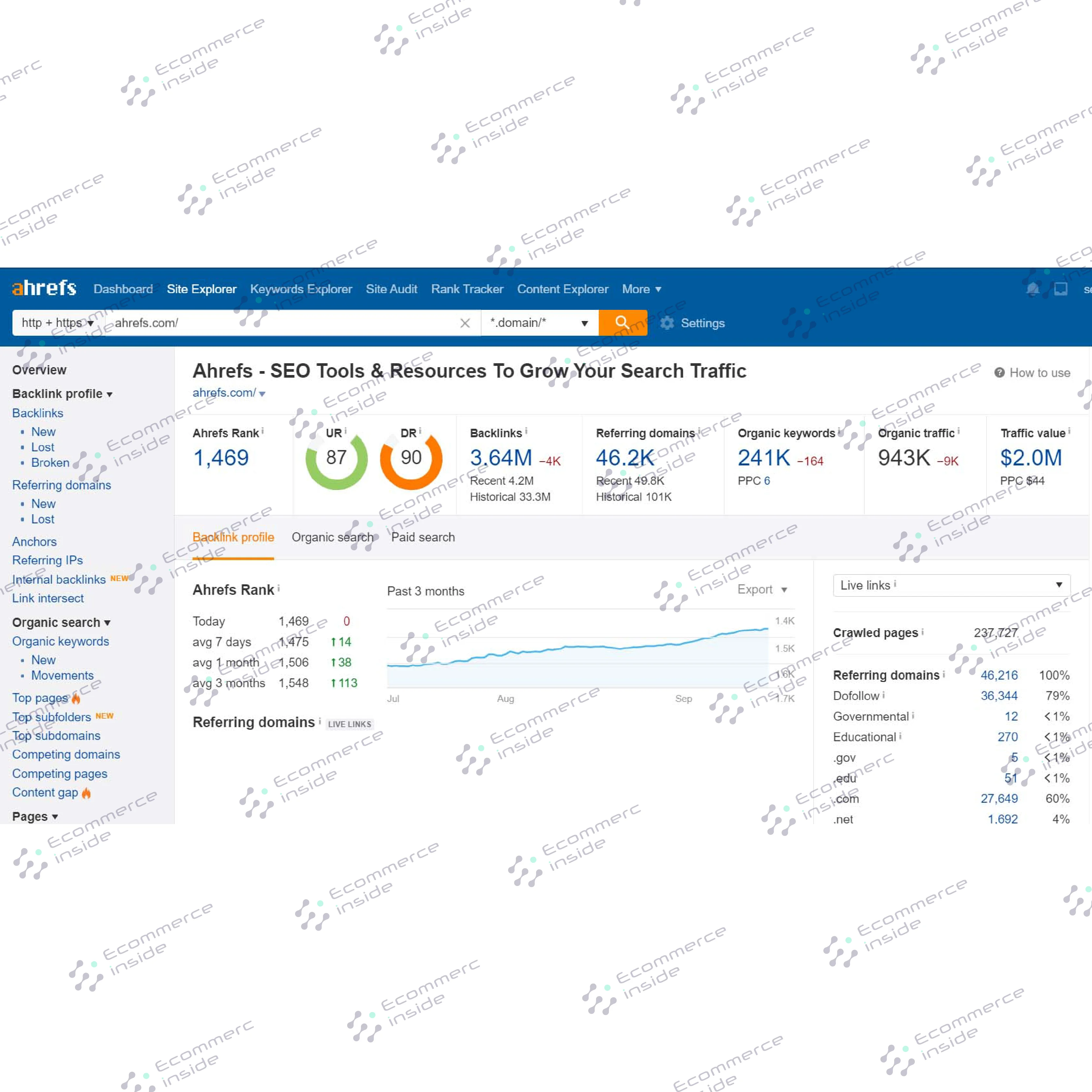The height and width of the screenshot is (1092, 1092).
Task: Open Internal backlinks in the sidebar
Action: point(59,579)
